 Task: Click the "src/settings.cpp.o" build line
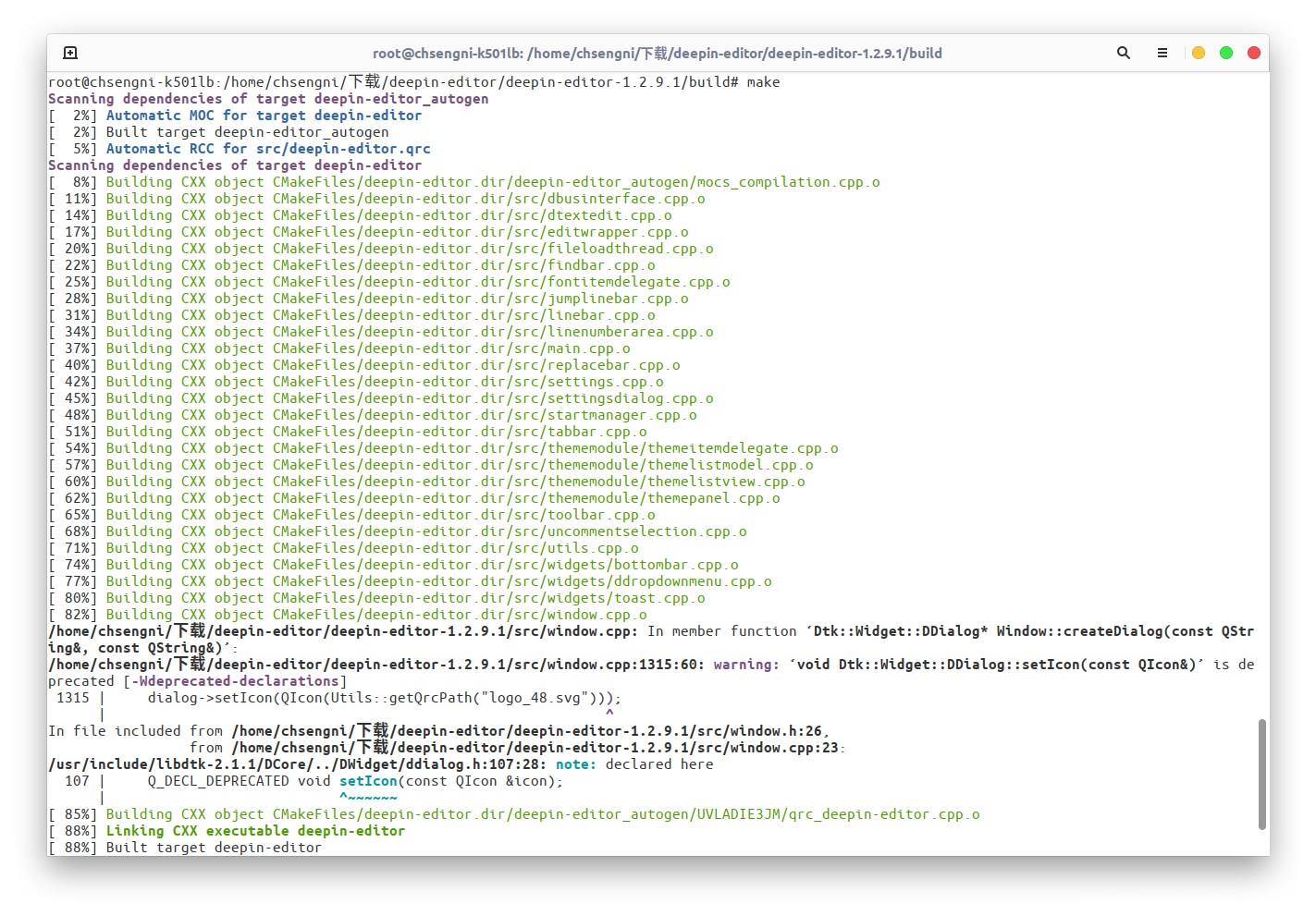pyautogui.click(x=356, y=382)
